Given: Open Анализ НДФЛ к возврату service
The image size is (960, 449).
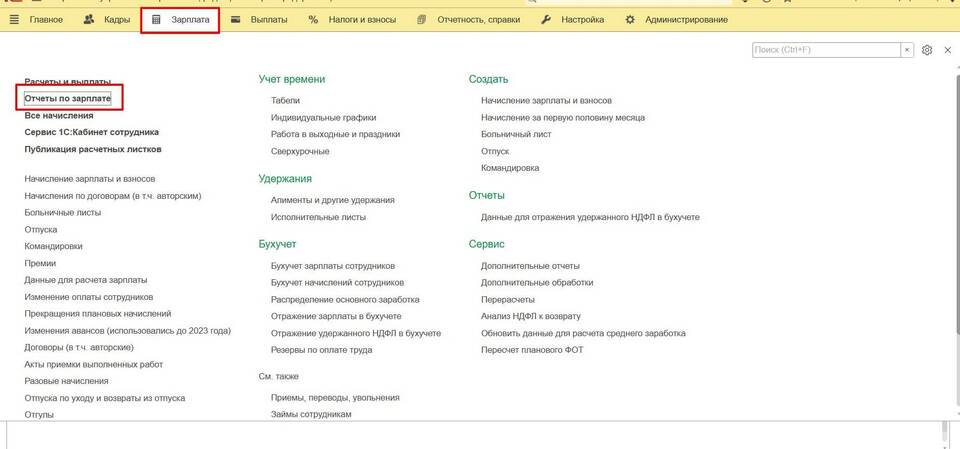Looking at the screenshot, I should point(530,316).
